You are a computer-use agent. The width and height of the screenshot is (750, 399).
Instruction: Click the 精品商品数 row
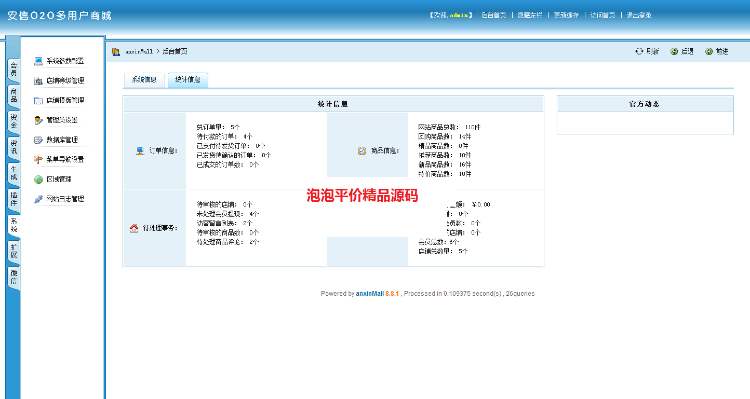coord(443,146)
